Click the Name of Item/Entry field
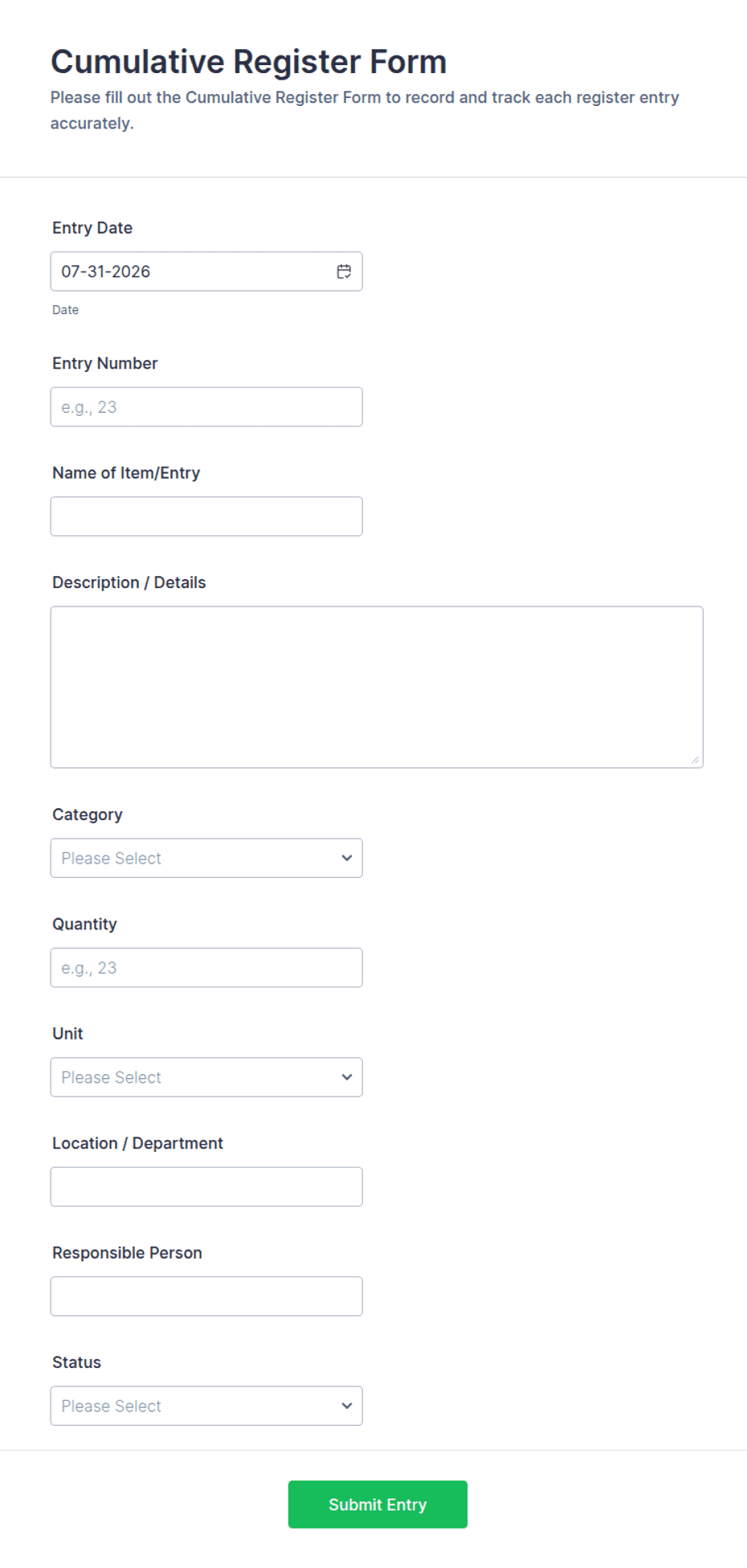 206,517
